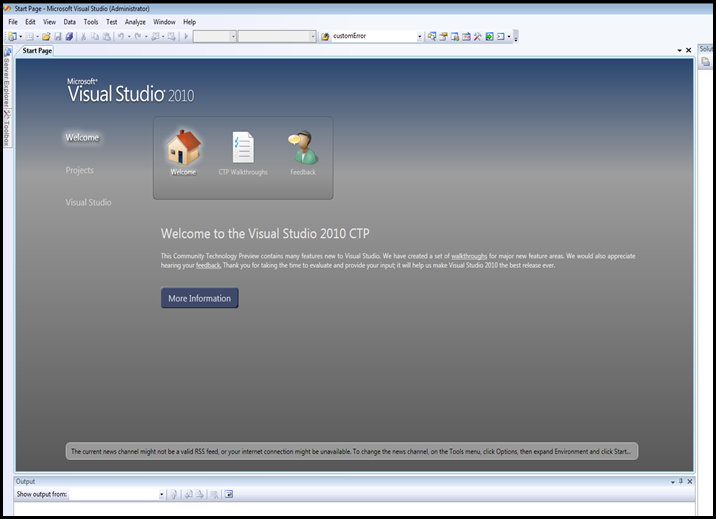
Task: Open the Server Explorer side tab
Action: [7, 77]
